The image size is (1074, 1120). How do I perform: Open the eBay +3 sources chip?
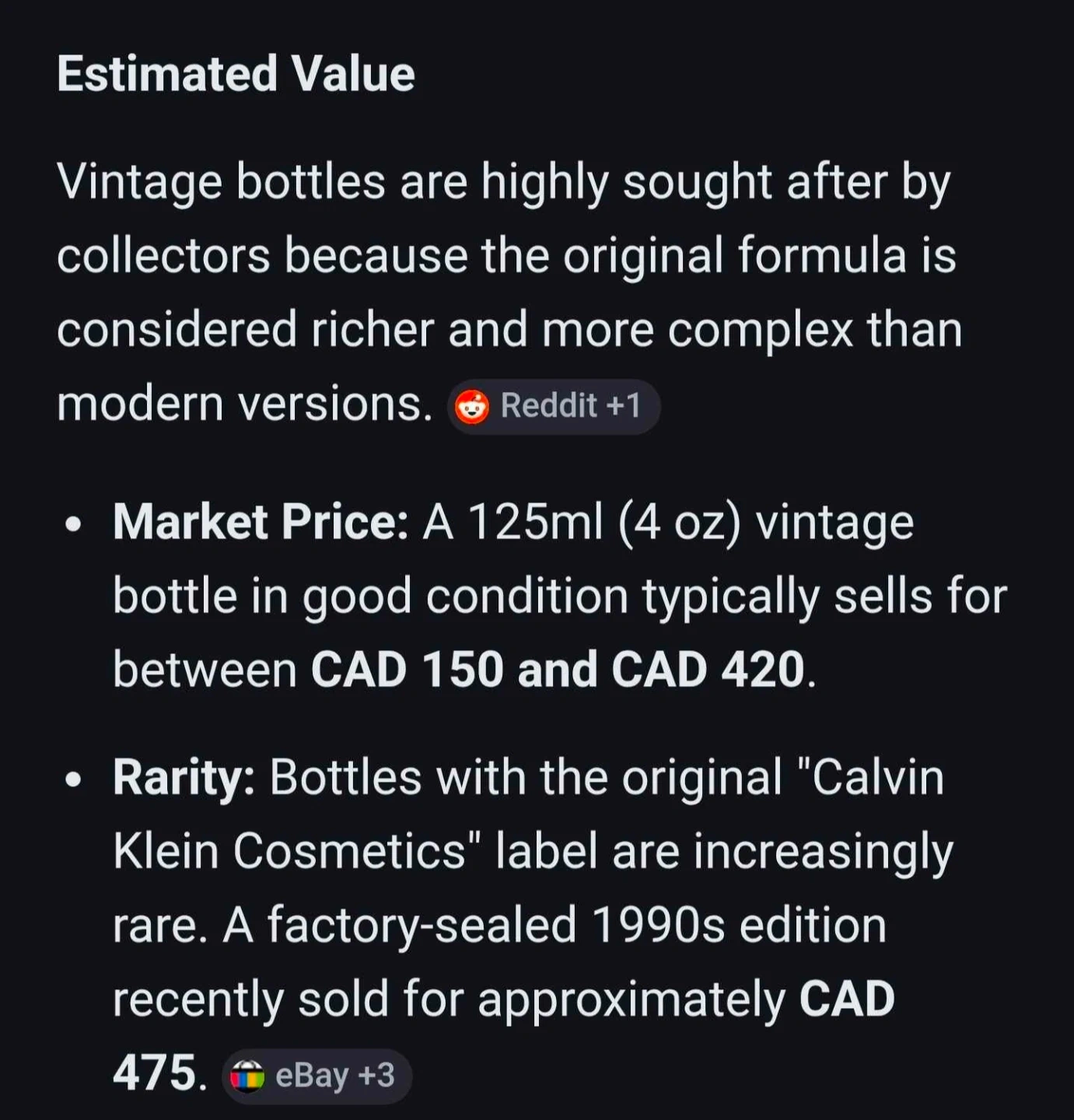pos(317,1076)
